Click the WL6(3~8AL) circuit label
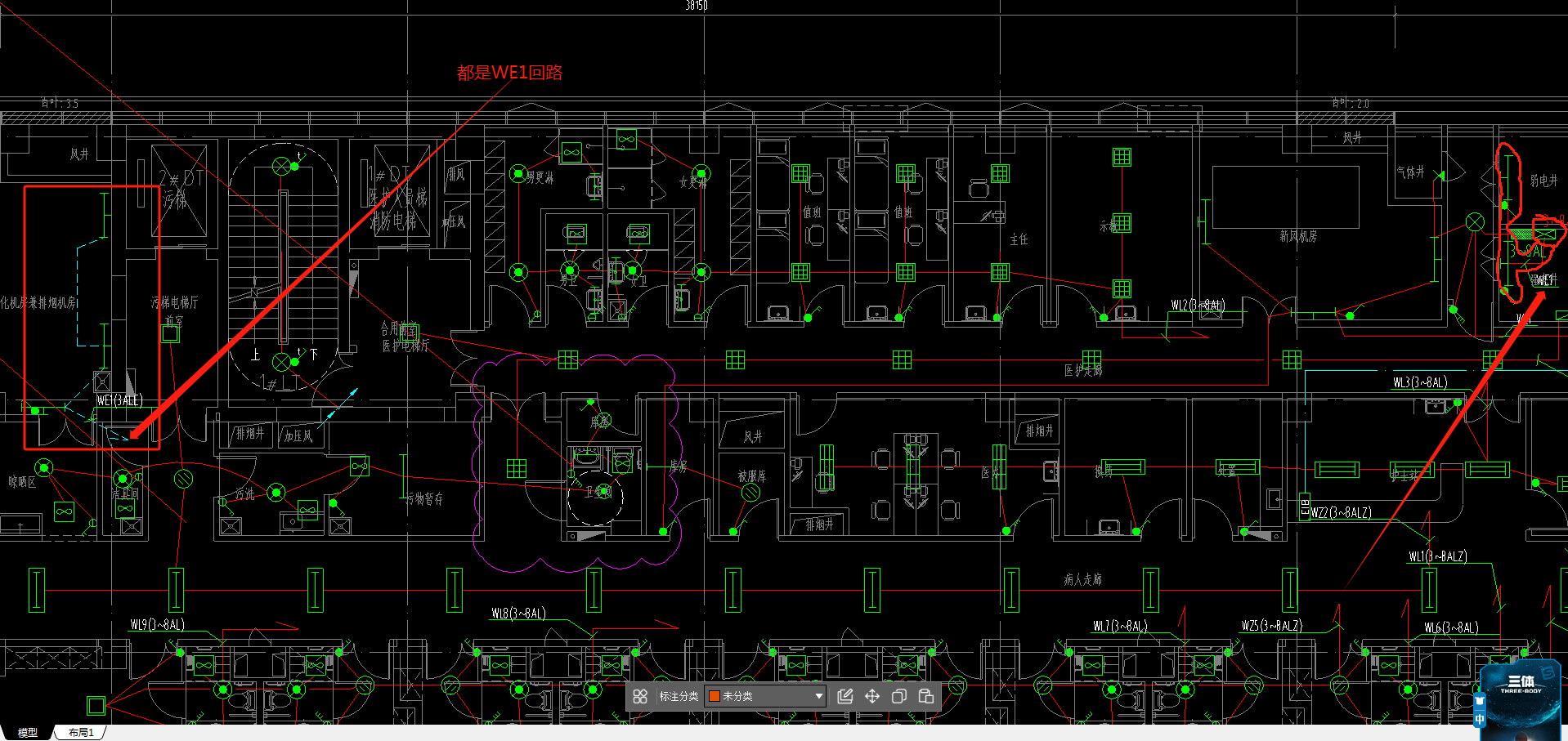Image resolution: width=1568 pixels, height=741 pixels. click(x=1451, y=628)
